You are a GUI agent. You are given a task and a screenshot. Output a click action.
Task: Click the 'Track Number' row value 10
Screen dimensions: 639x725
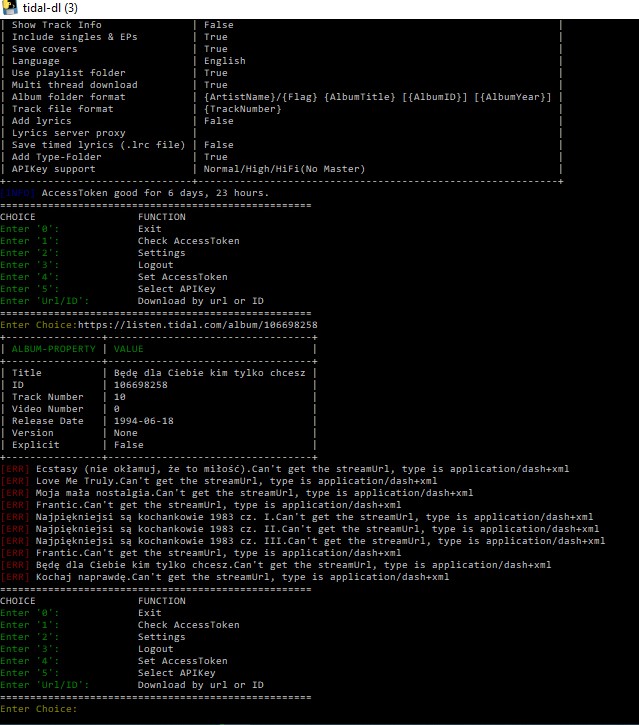tap(120, 397)
